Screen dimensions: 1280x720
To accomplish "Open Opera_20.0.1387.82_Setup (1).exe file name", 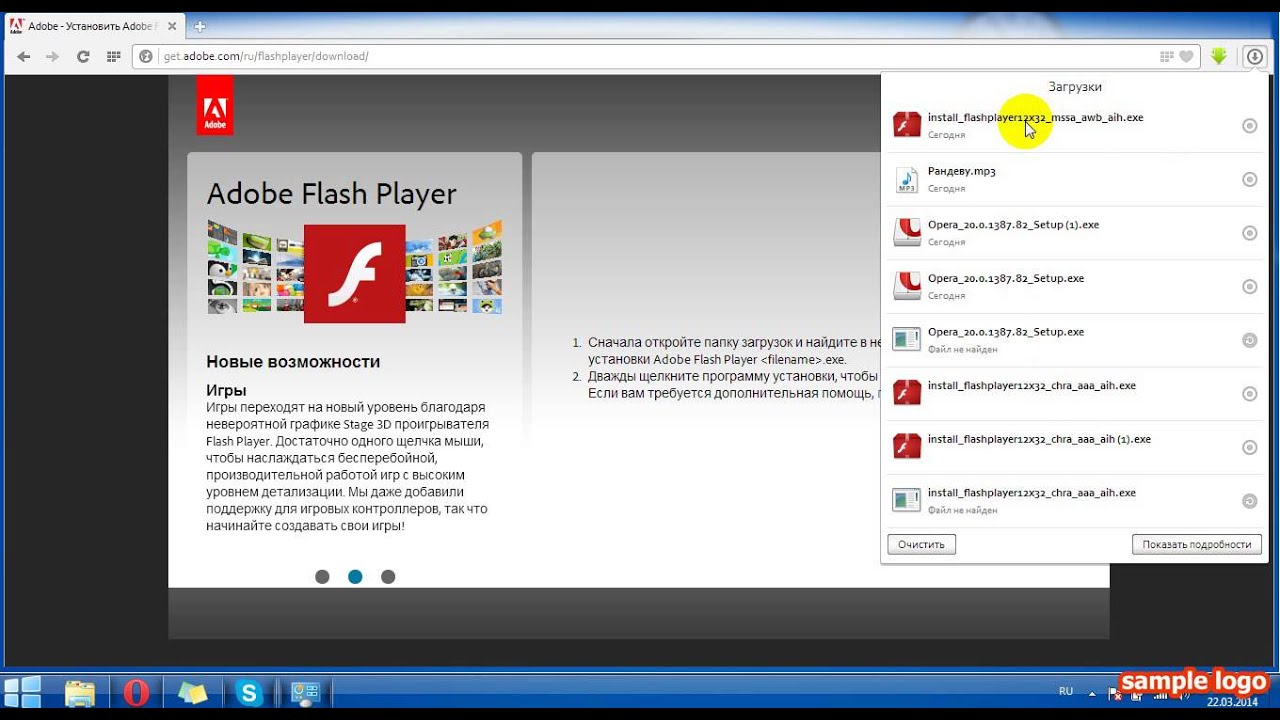I will coord(1013,225).
